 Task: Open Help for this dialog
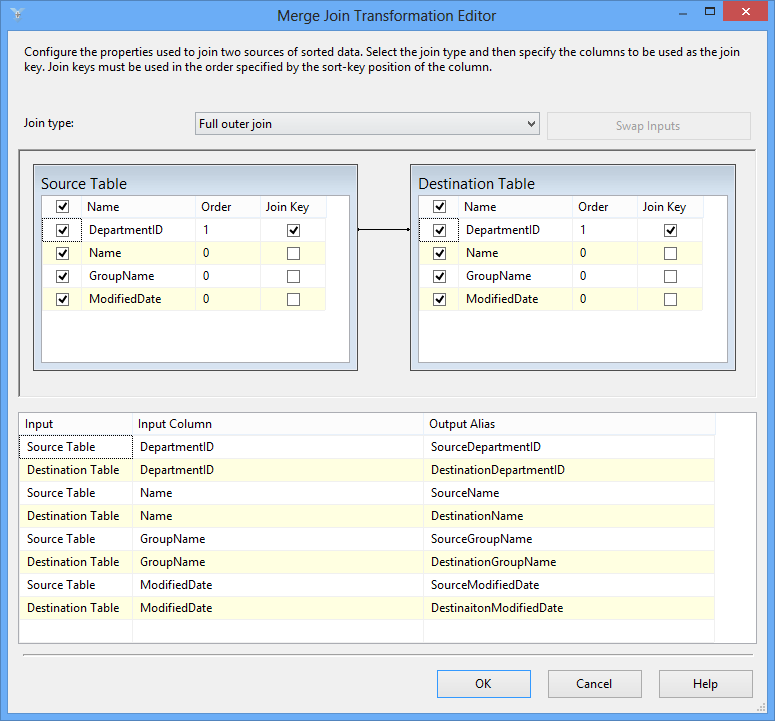(705, 684)
